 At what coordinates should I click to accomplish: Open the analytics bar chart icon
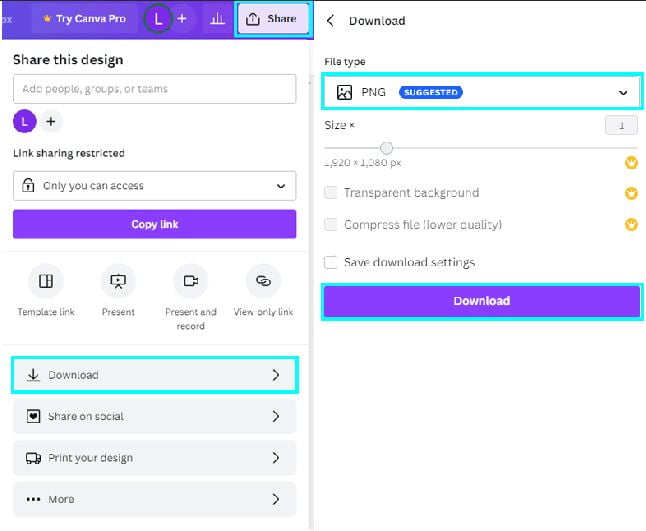pos(217,19)
